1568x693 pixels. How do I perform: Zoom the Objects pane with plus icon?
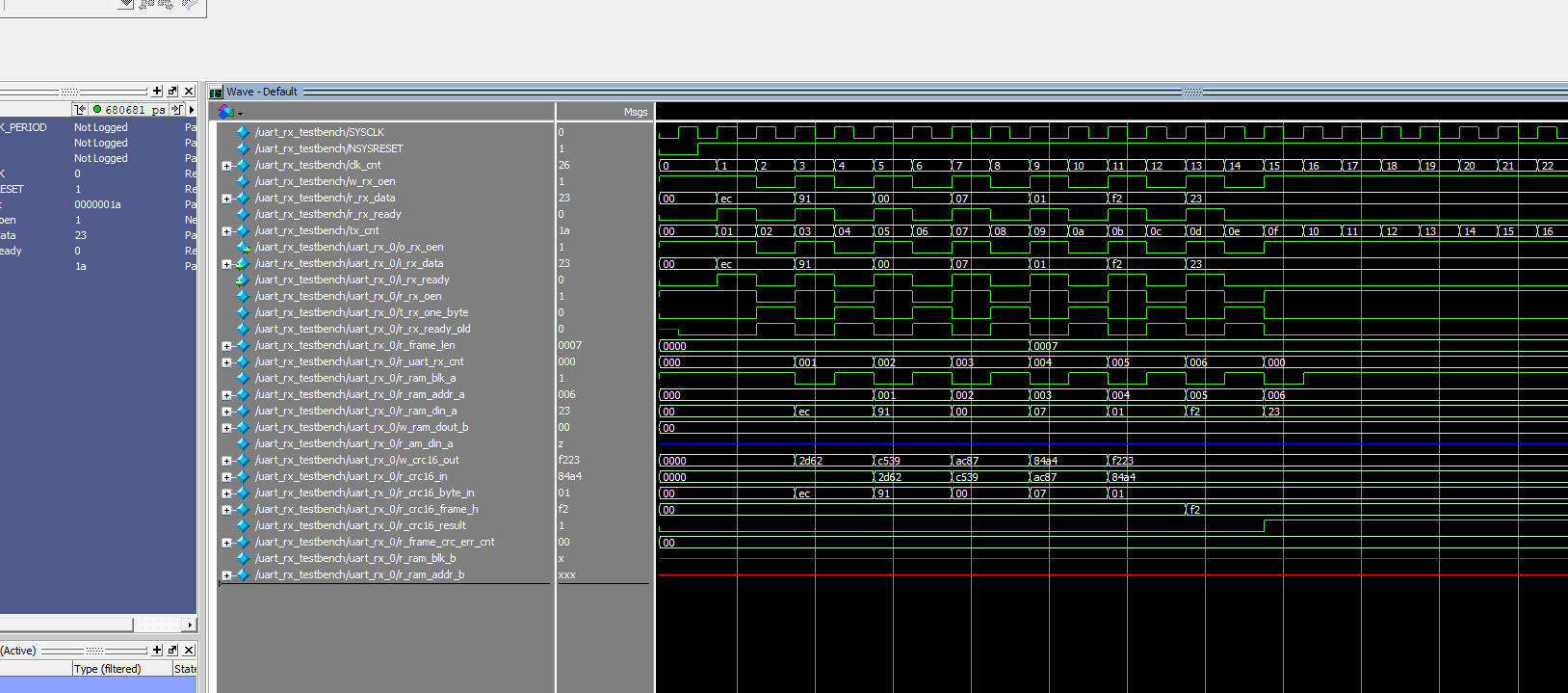coord(157,91)
